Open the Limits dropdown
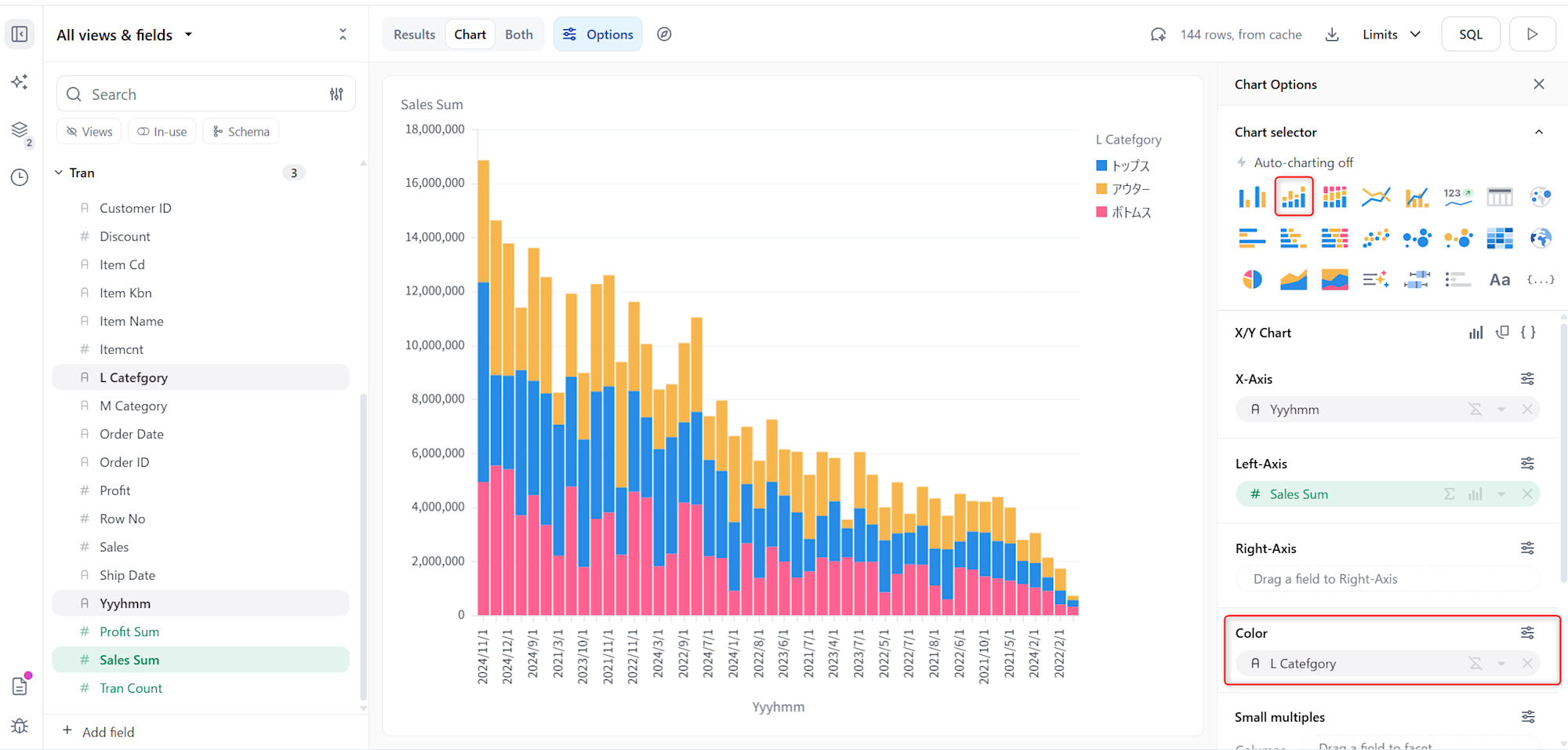The image size is (1568, 750). [1391, 35]
